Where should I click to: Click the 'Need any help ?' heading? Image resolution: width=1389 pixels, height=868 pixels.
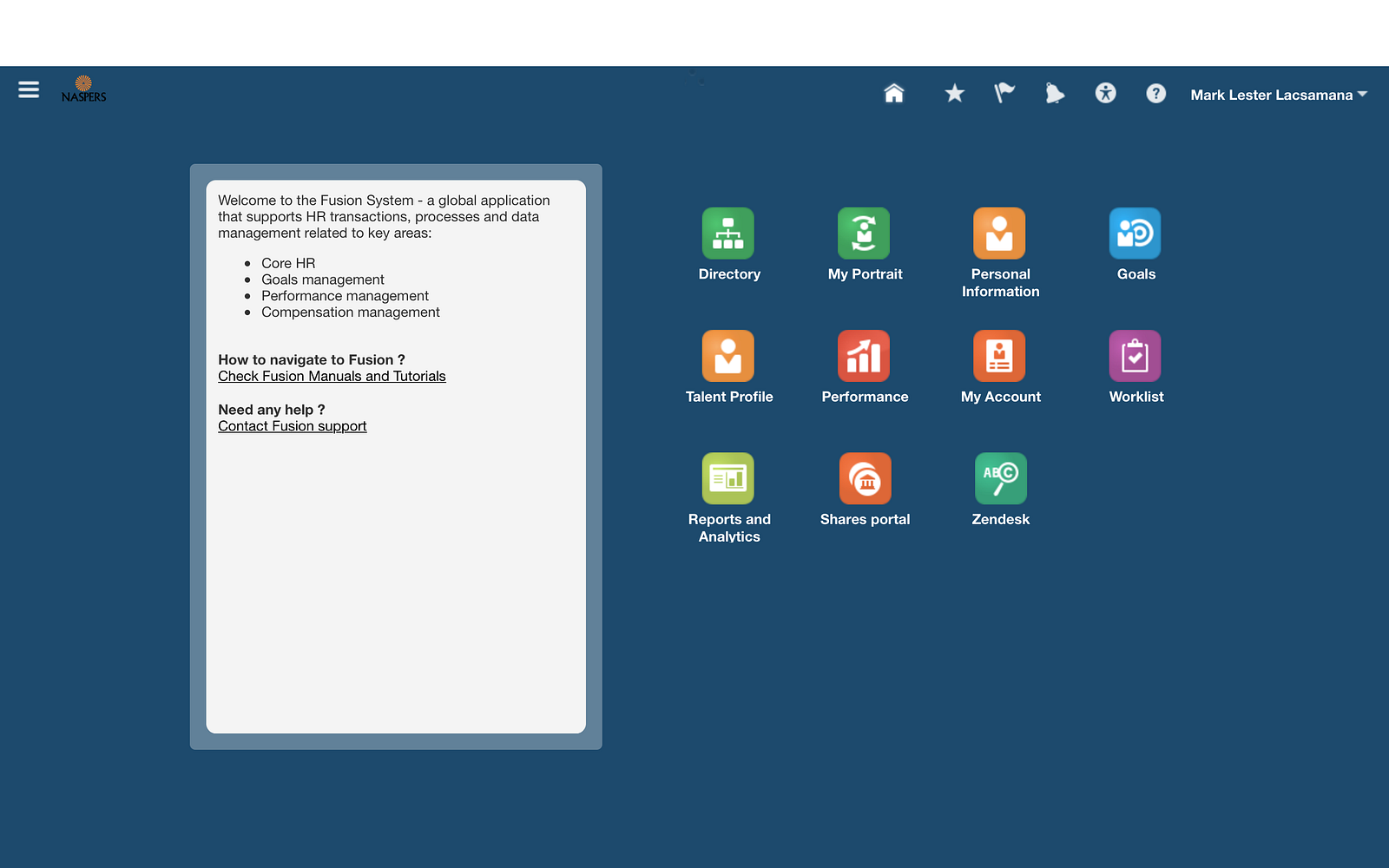[272, 410]
